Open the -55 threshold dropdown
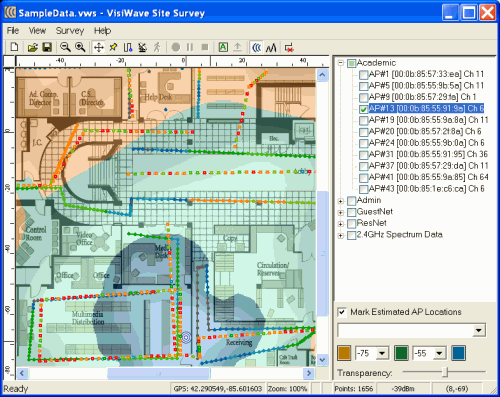The height and width of the screenshot is (397, 500). 439,353
